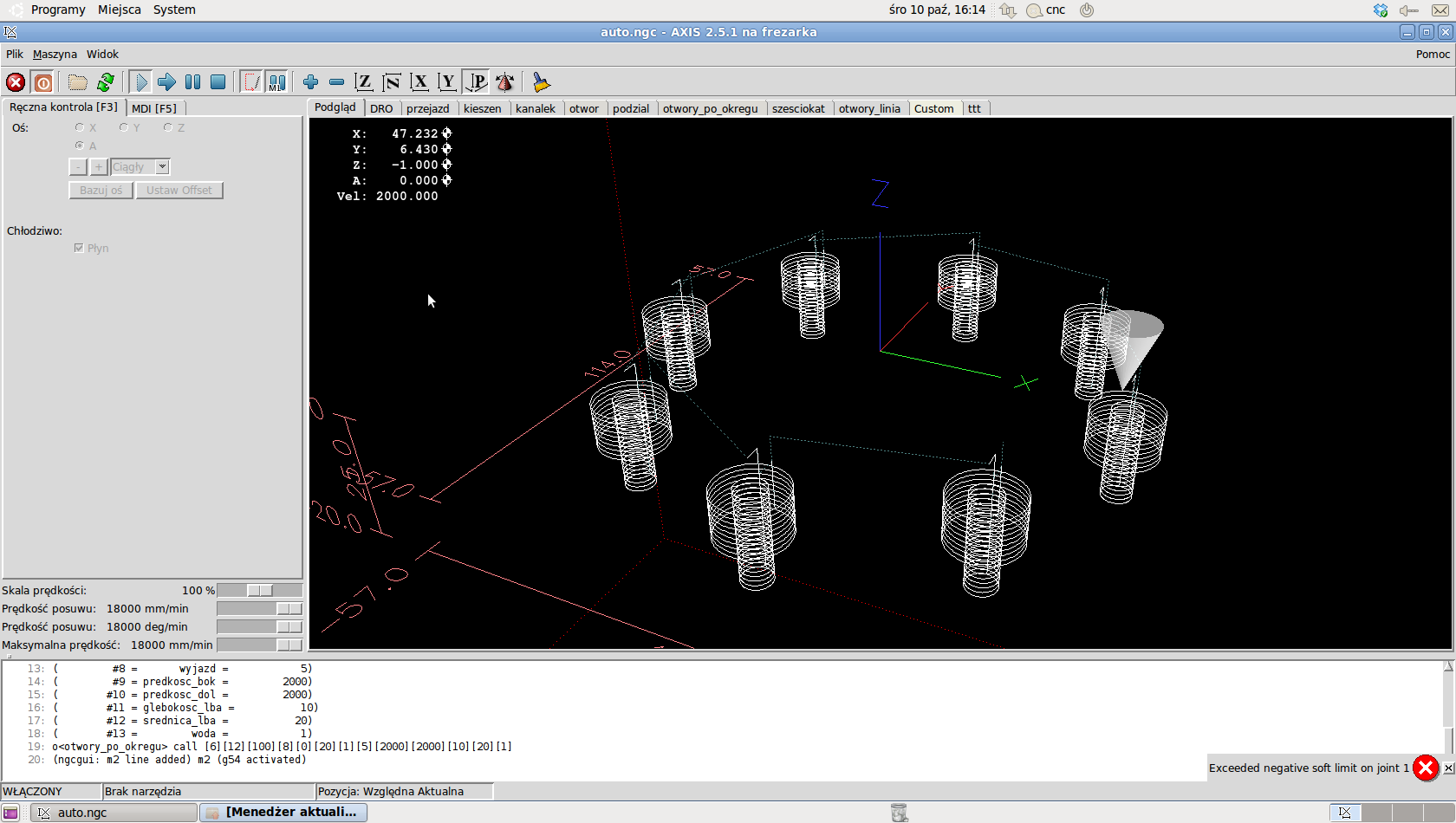The image size is (1456, 823).
Task: Toggle the emergency stop button
Action: tap(16, 82)
